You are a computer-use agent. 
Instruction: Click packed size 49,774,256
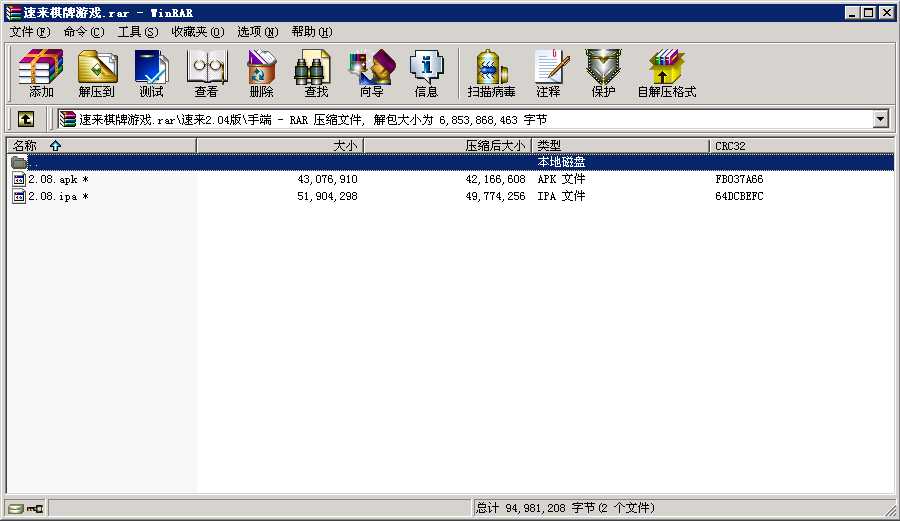(x=495, y=196)
